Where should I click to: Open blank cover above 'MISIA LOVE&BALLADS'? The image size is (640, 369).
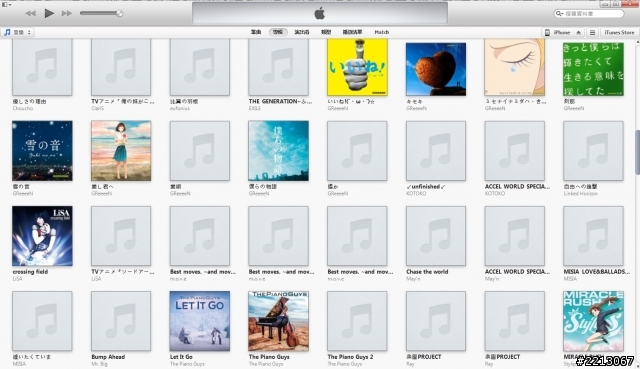[593, 236]
